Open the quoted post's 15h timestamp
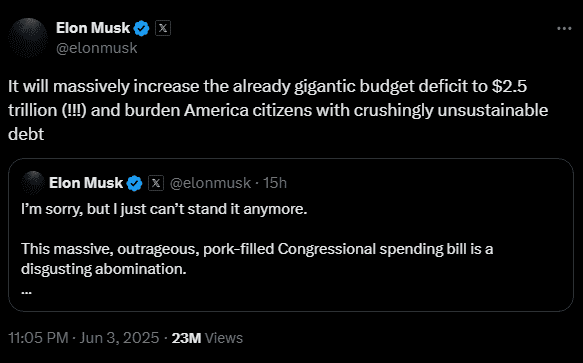This screenshot has width=583, height=363. [275, 183]
